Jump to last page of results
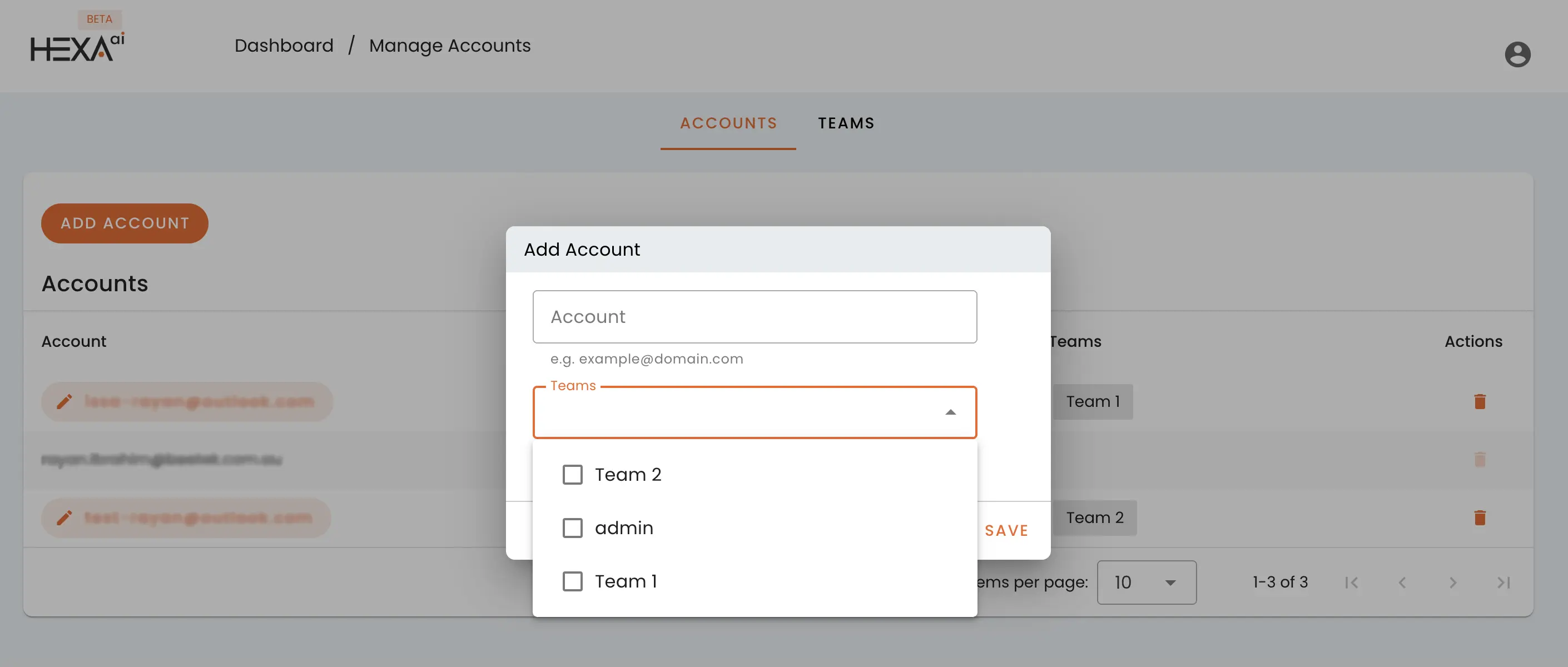The image size is (1568, 667). [x=1504, y=583]
